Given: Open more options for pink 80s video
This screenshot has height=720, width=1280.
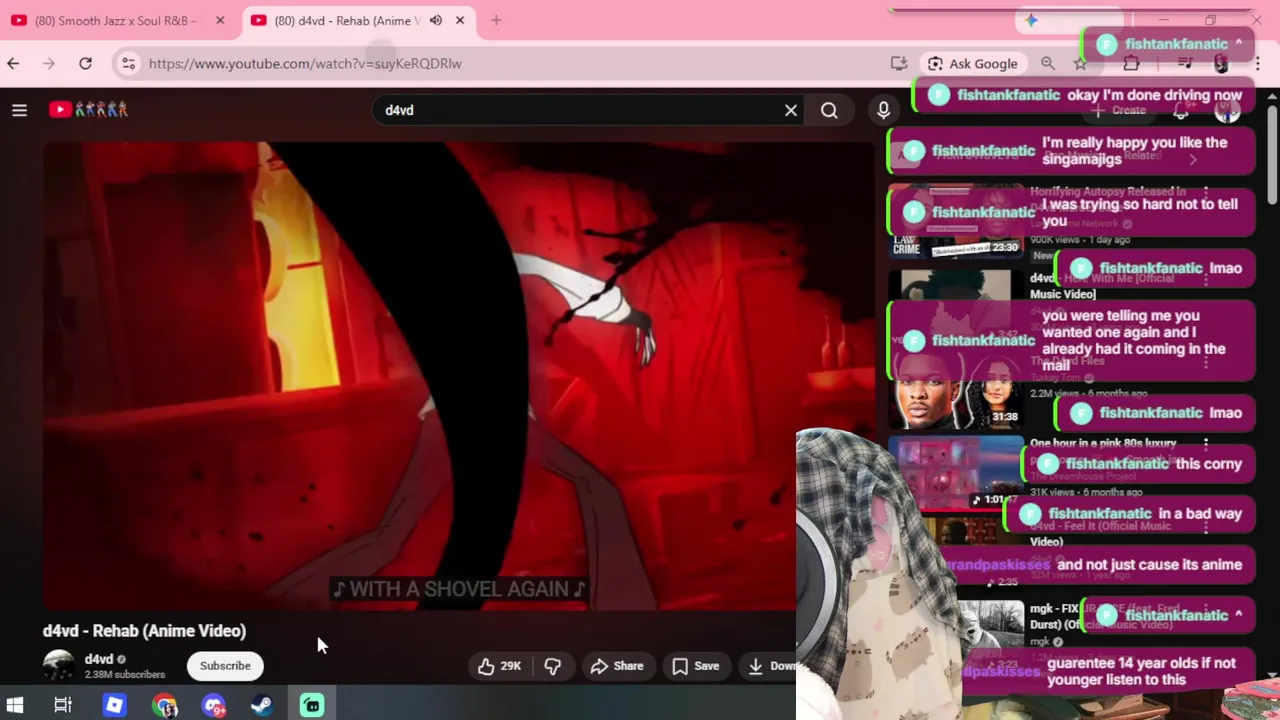Looking at the screenshot, I should tap(1206, 444).
